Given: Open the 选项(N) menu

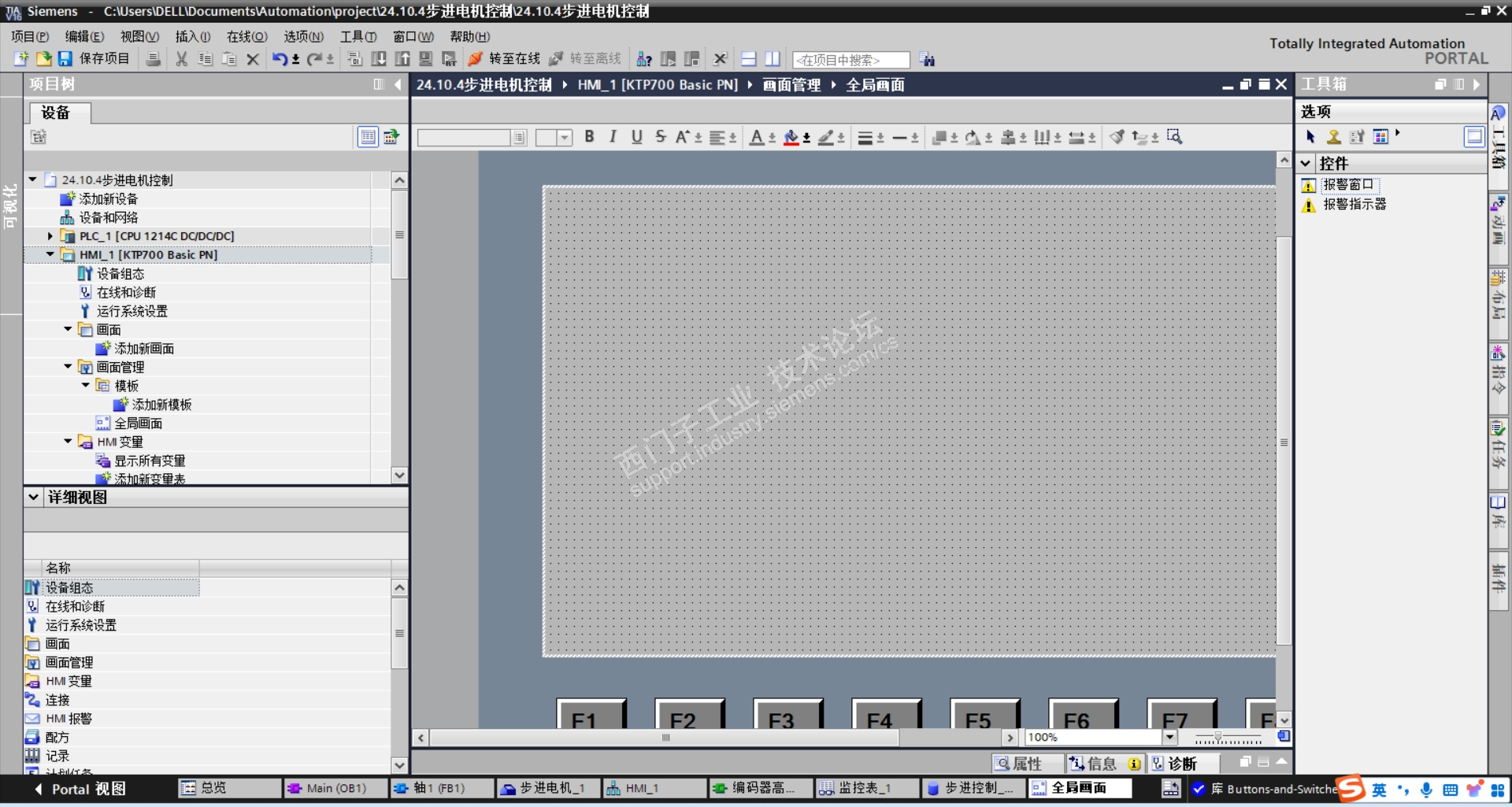Looking at the screenshot, I should 304,36.
